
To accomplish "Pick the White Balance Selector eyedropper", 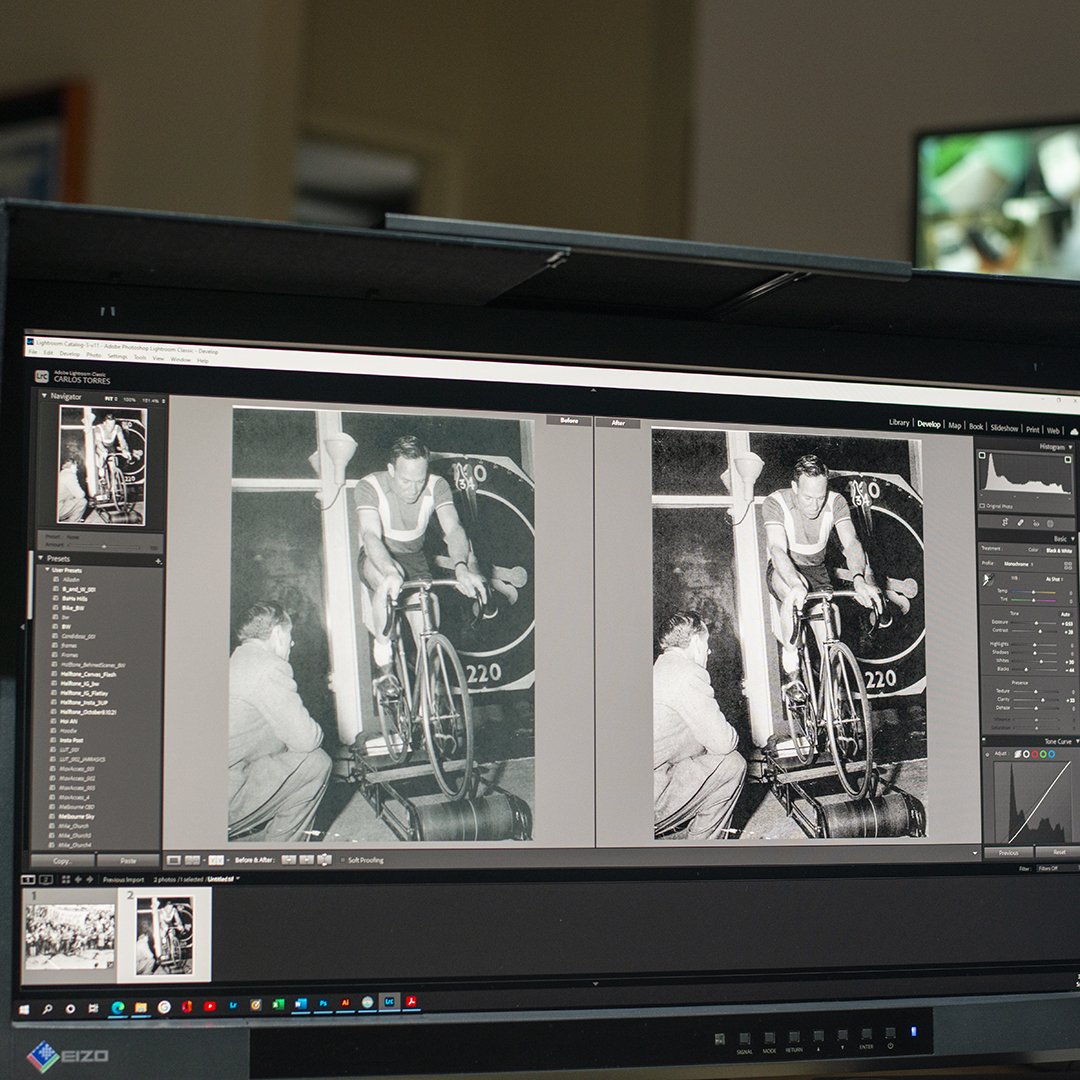I will 988,580.
